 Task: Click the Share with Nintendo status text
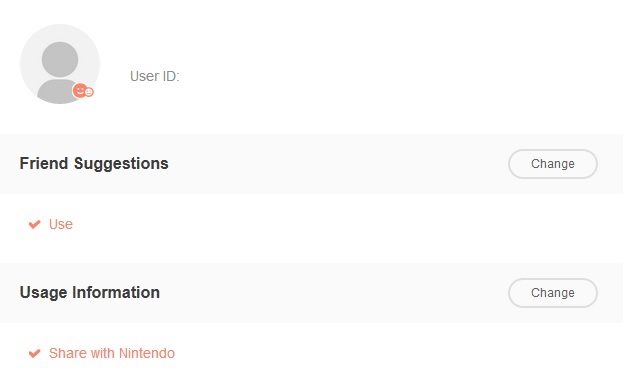click(x=112, y=353)
